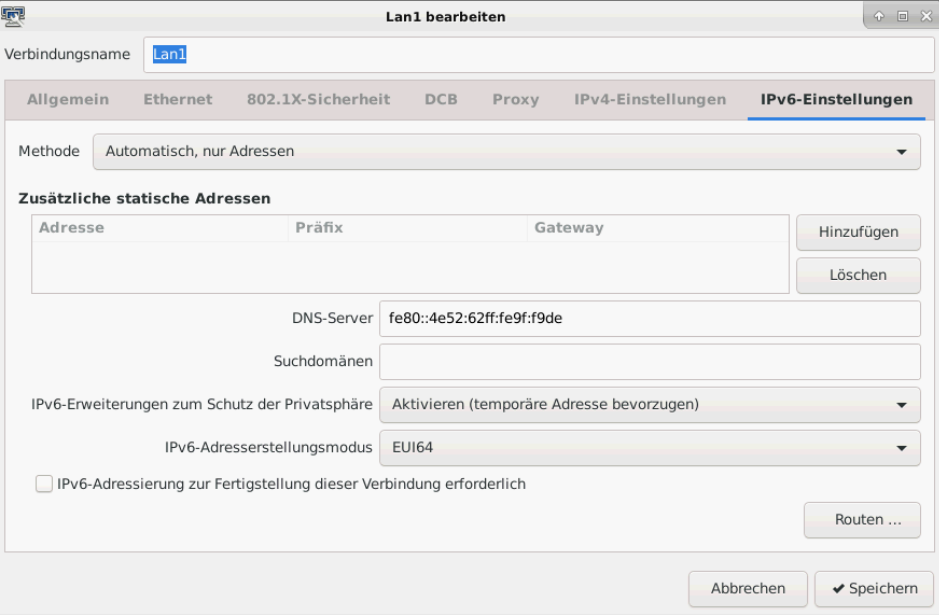The image size is (939, 615).
Task: Save with the Speichern button
Action: point(874,589)
